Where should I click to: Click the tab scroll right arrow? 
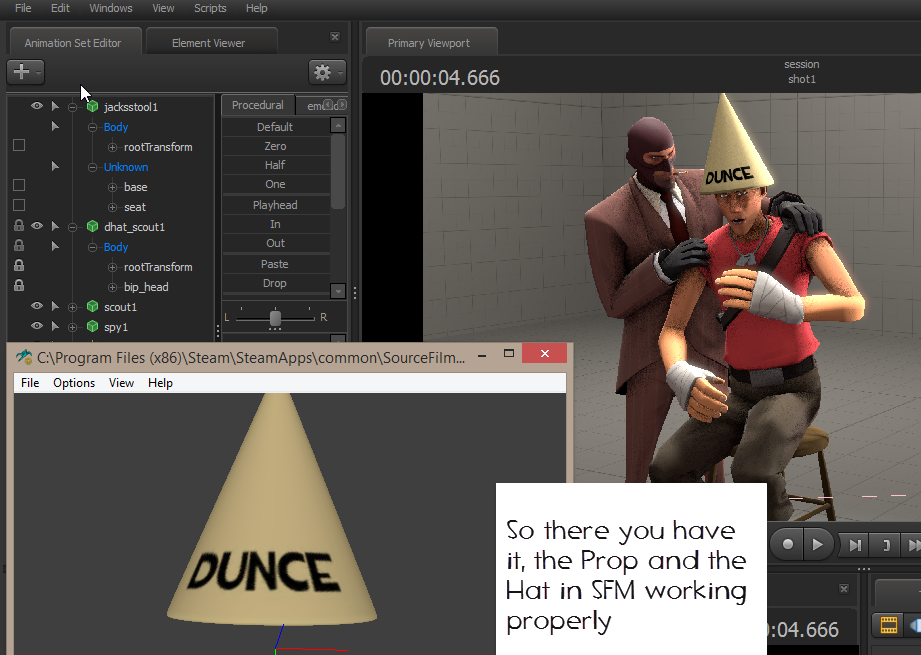click(342, 105)
